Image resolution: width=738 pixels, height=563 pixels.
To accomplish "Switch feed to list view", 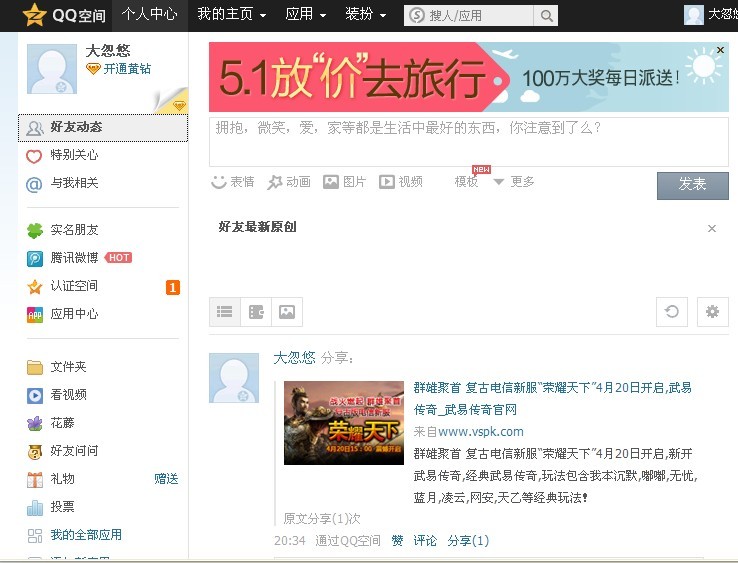I will 225,312.
